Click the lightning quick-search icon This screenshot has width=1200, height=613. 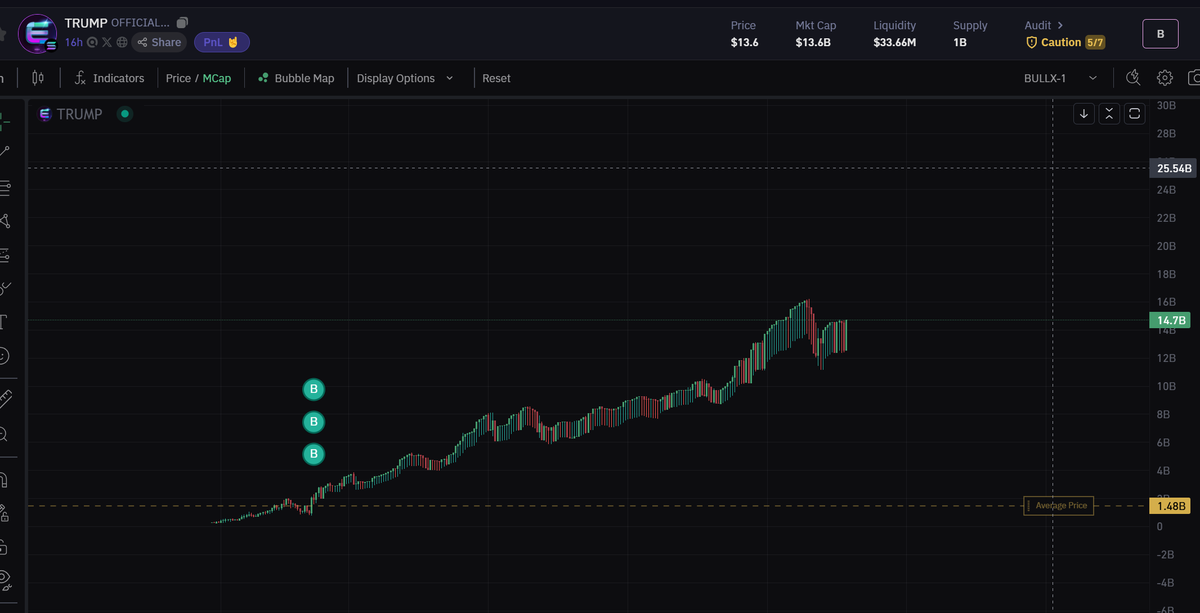1133,78
